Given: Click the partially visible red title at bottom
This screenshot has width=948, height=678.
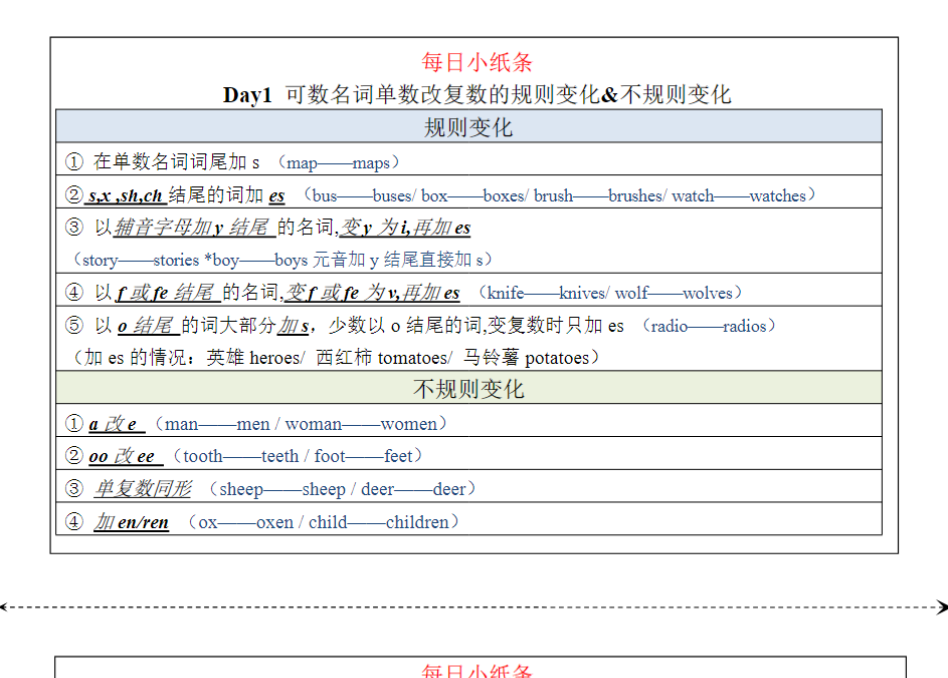Looking at the screenshot, I should pos(477,671).
